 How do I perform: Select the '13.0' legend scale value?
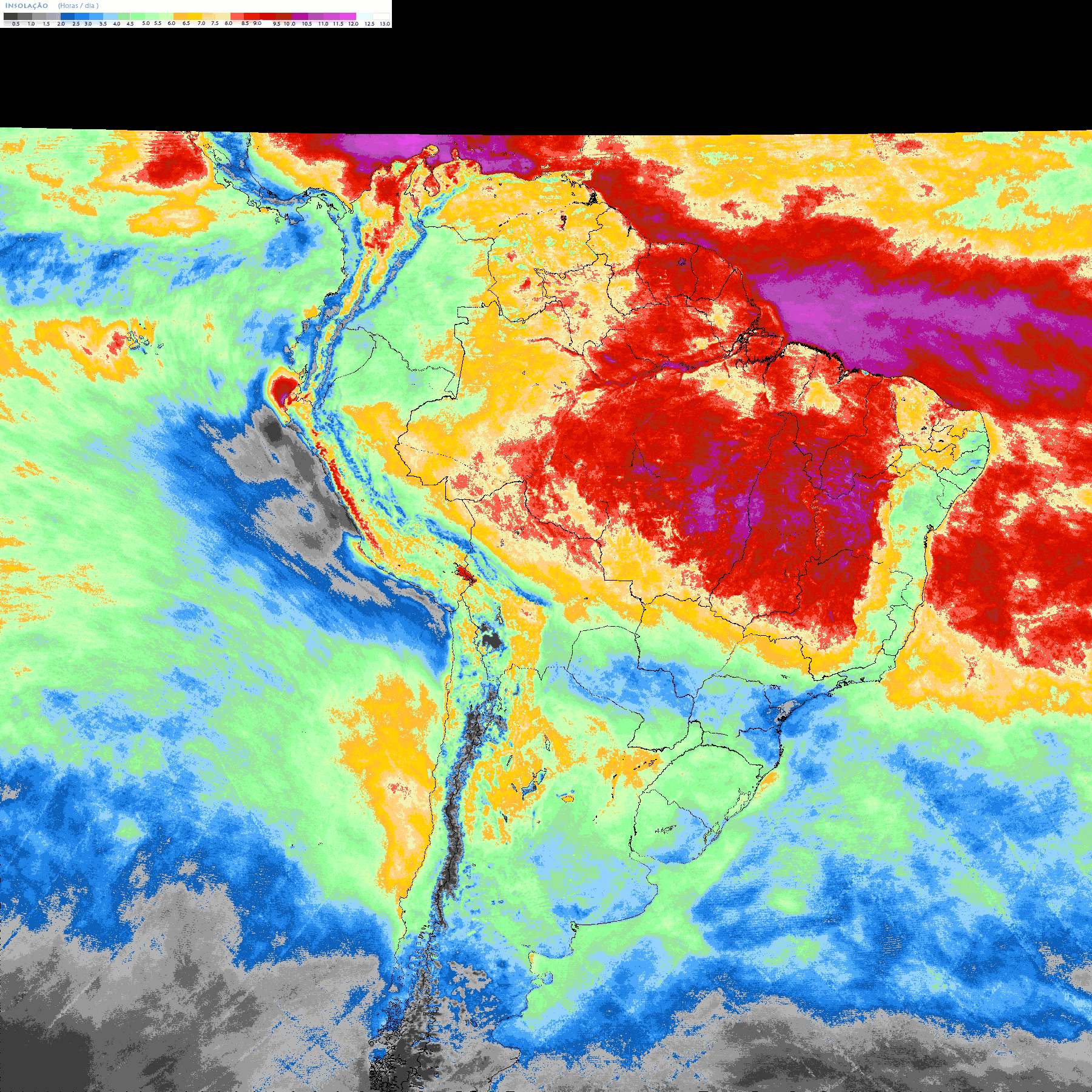(385, 24)
